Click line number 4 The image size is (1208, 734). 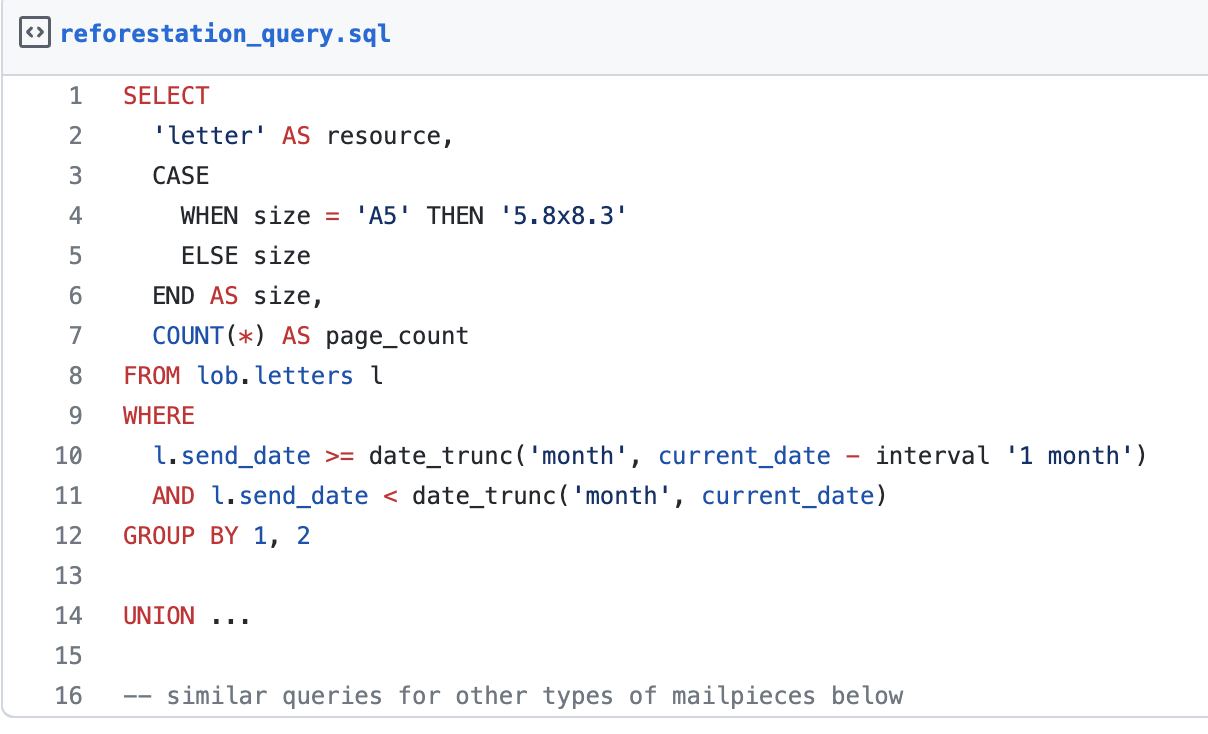coord(75,216)
